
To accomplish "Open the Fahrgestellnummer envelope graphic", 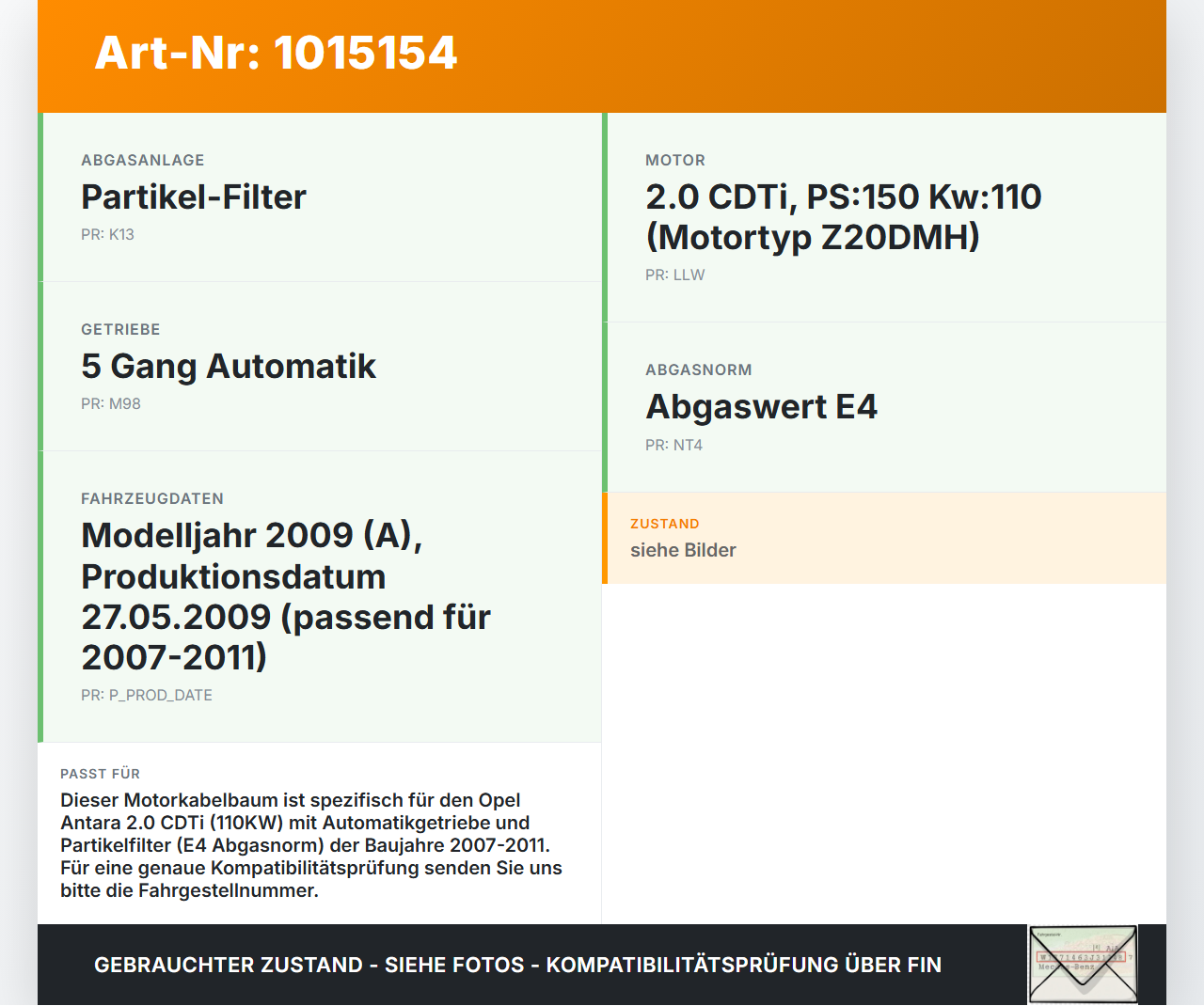I will click(1080, 964).
